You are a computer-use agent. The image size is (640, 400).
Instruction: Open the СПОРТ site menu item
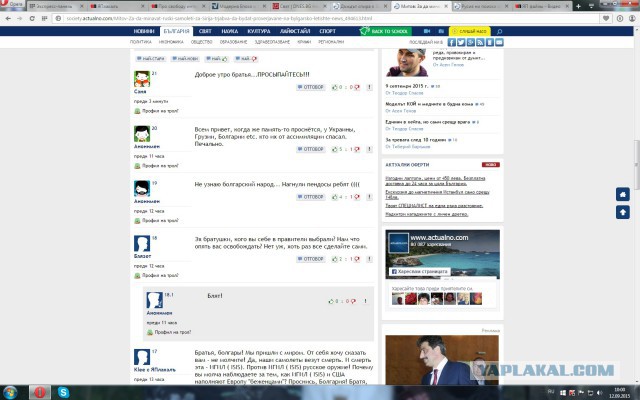[x=327, y=31]
